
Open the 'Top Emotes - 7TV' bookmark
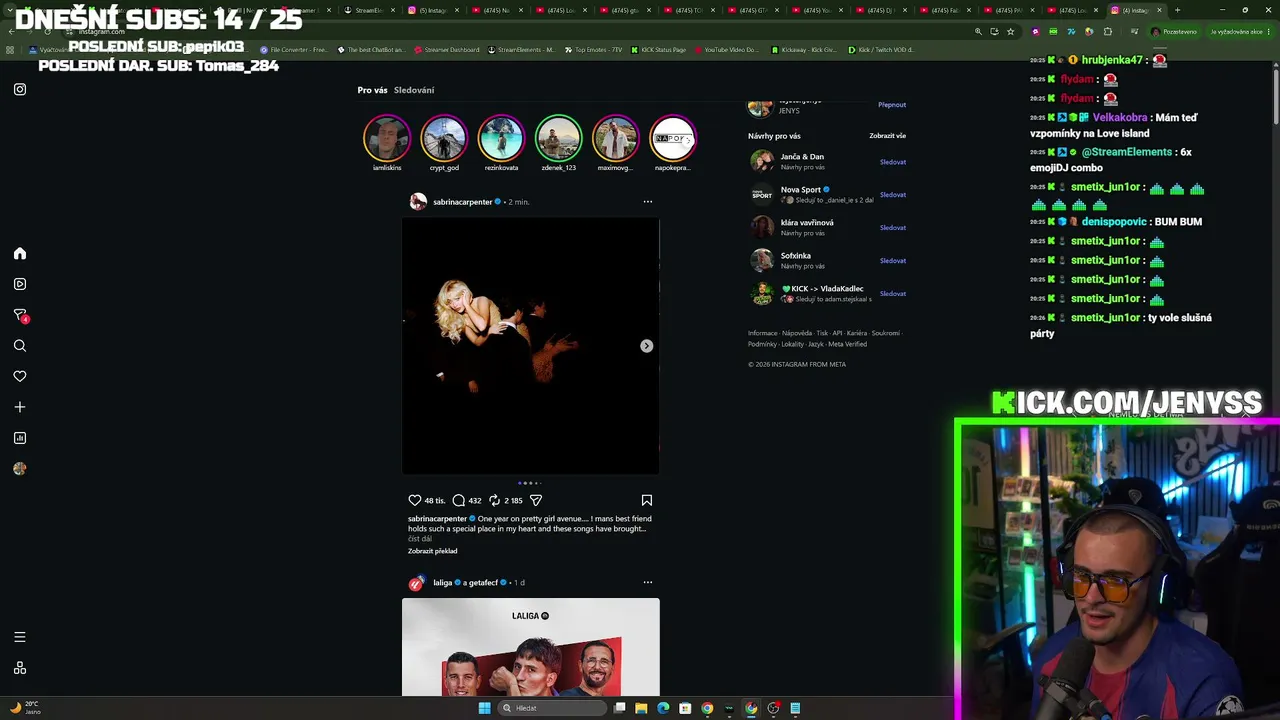point(594,49)
